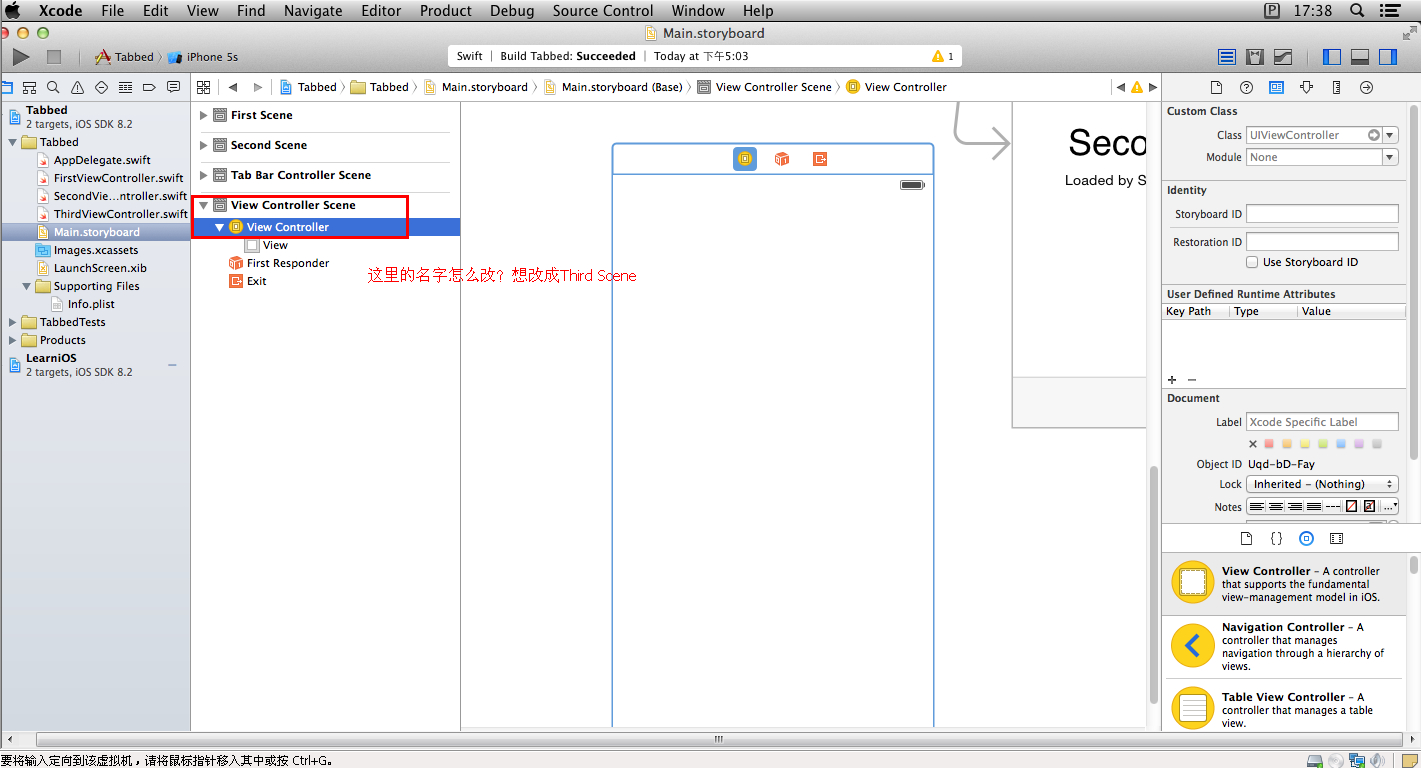
Task: Select the Exit icon in scene dock
Action: pos(820,159)
